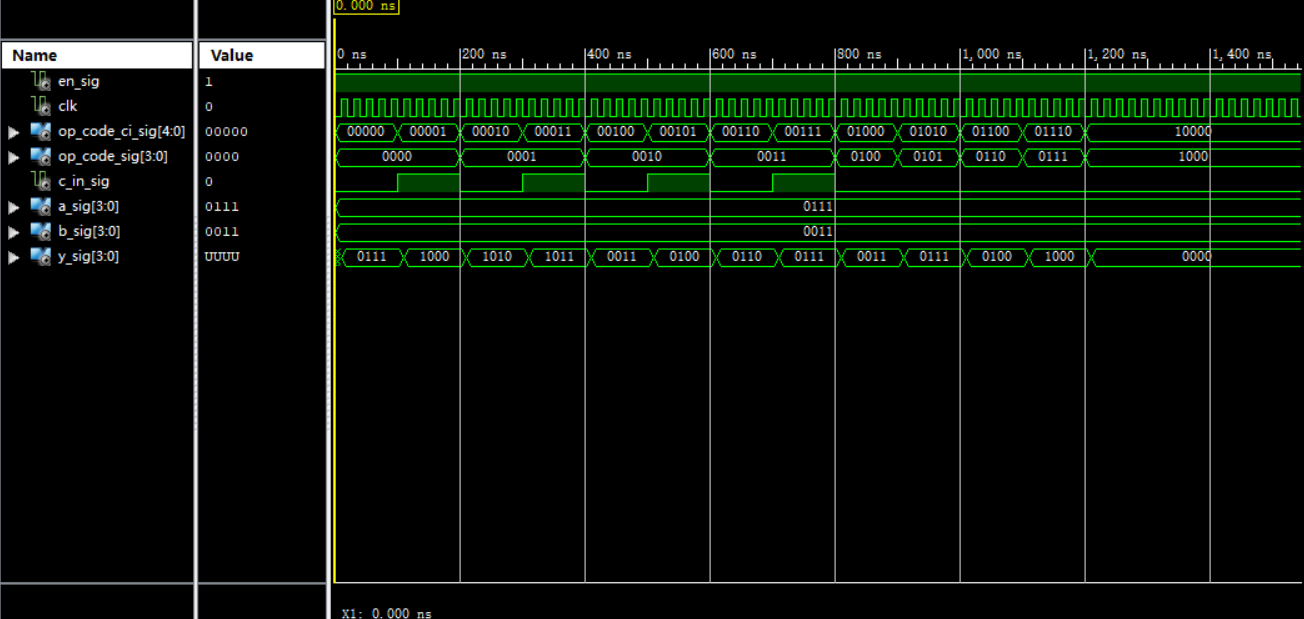Click the en_sig signal icon
The height and width of the screenshot is (619, 1304).
[41, 81]
